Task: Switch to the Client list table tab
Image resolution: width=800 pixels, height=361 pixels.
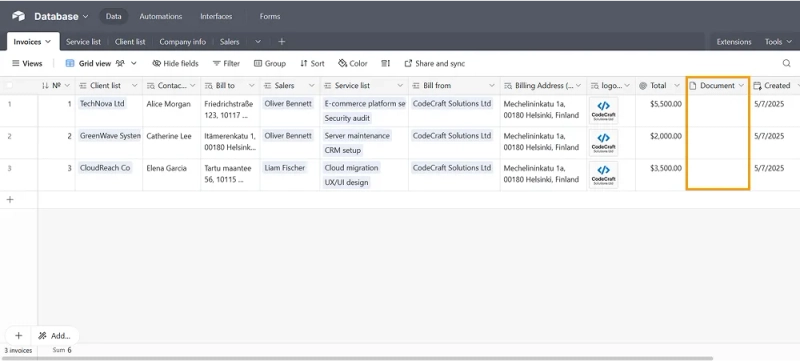Action: point(130,42)
